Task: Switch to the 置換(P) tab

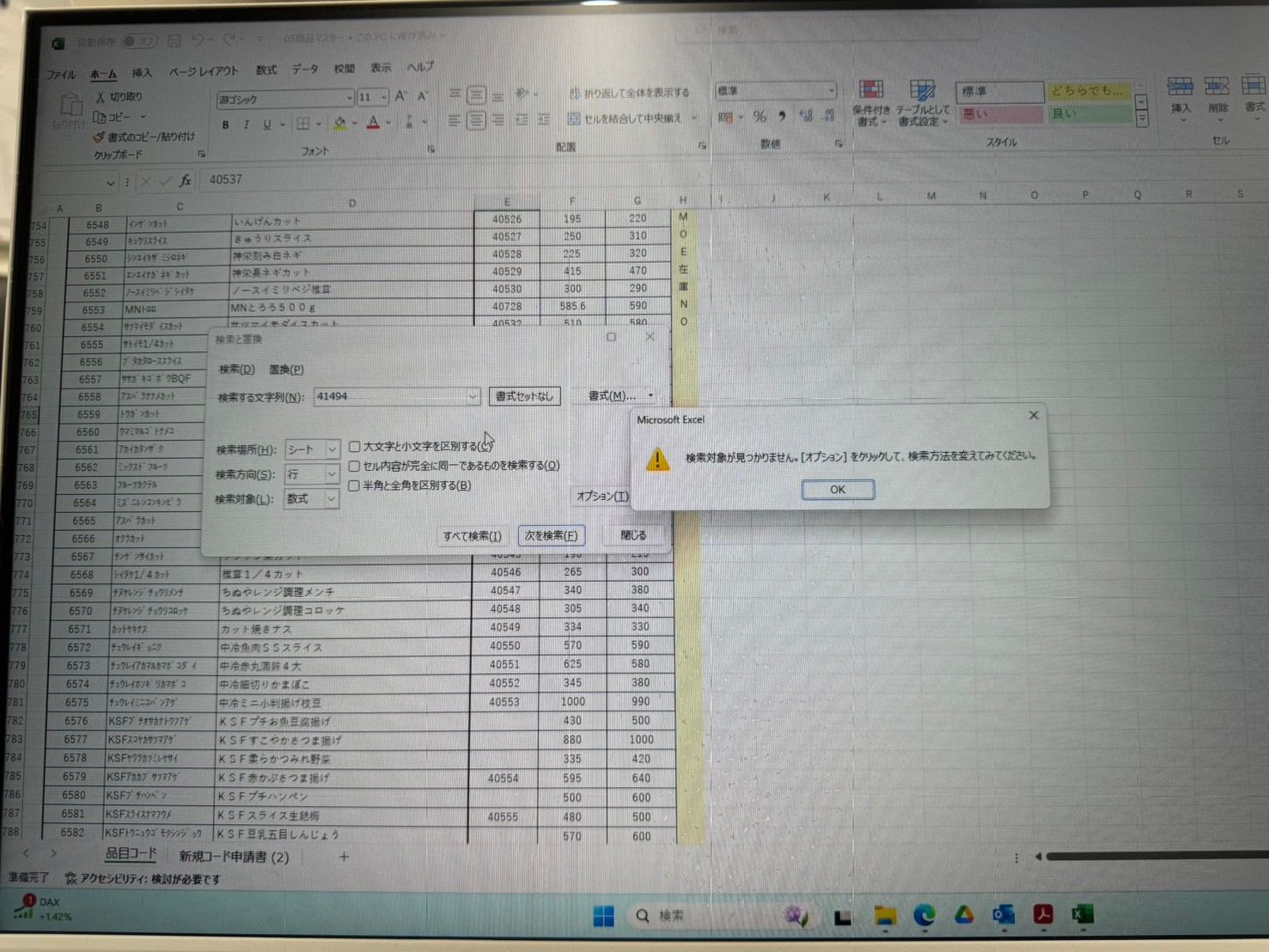Action: [286, 369]
